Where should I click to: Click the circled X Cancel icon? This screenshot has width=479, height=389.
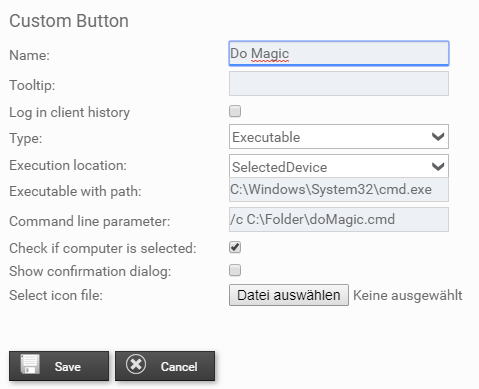click(x=136, y=364)
